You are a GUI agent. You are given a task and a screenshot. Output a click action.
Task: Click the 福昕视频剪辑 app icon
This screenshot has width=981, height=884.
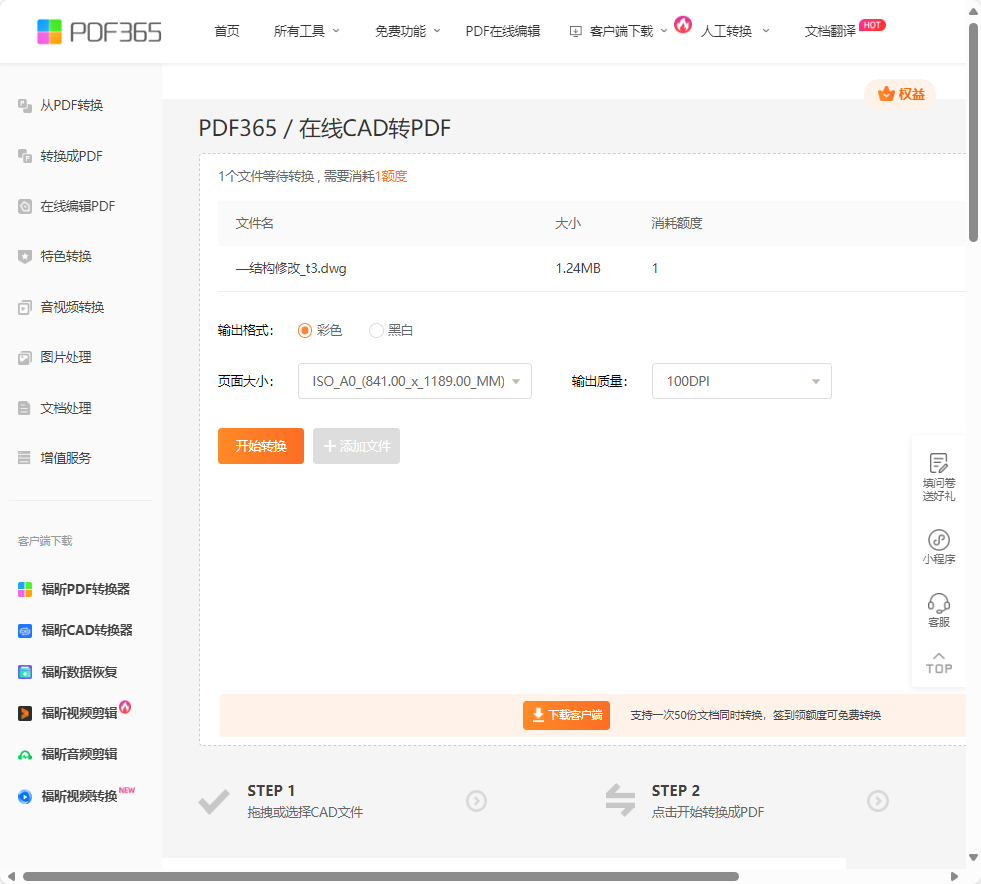(25, 713)
